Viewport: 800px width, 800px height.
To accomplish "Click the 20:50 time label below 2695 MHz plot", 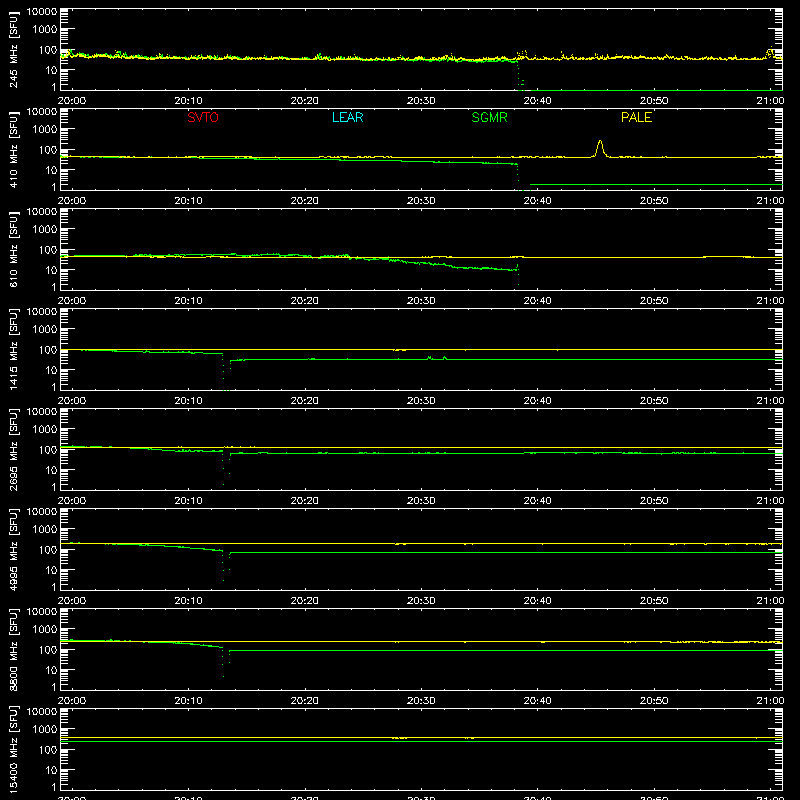I will 654,501.
